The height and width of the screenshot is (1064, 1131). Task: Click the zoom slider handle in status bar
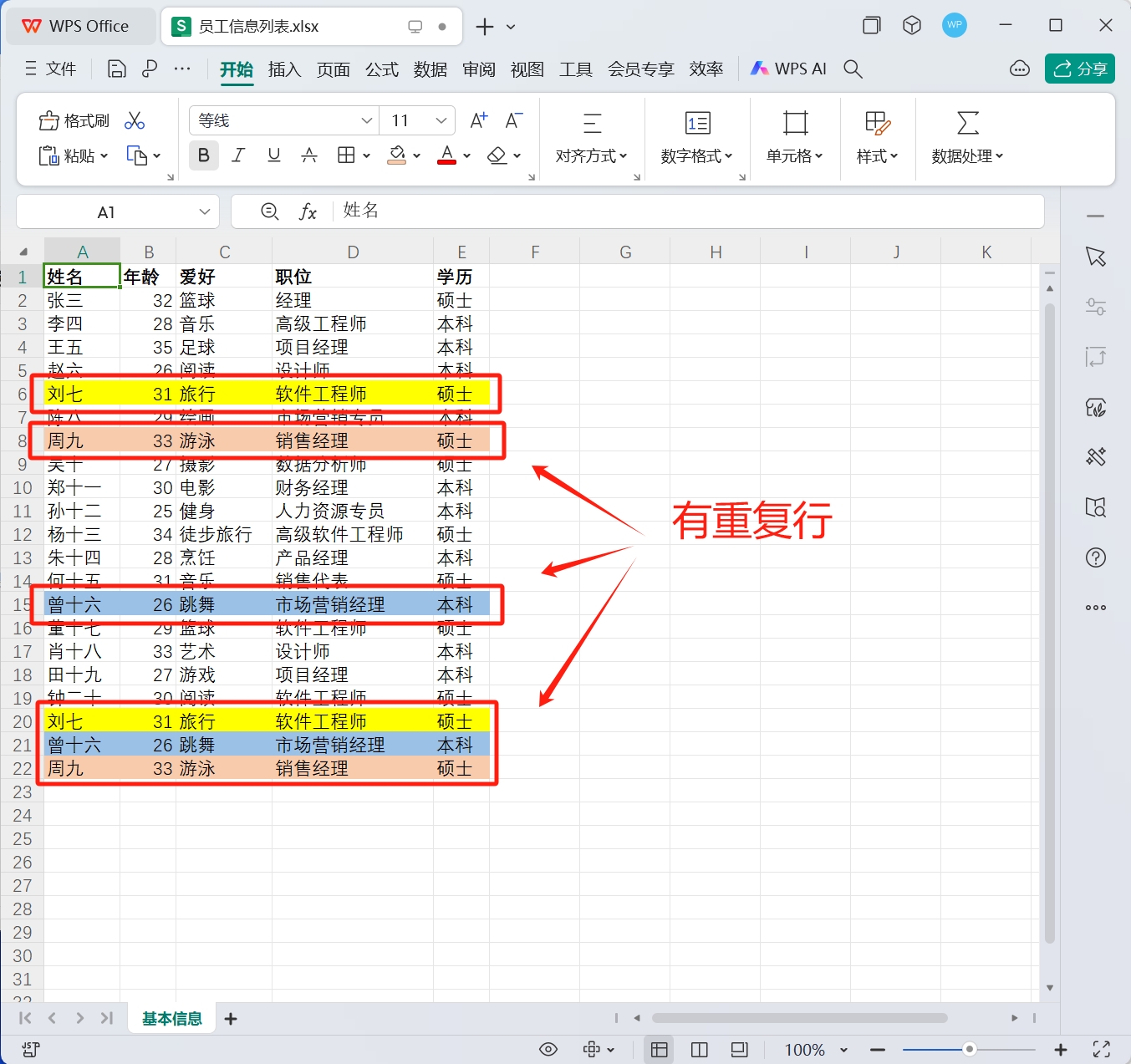point(969,1049)
